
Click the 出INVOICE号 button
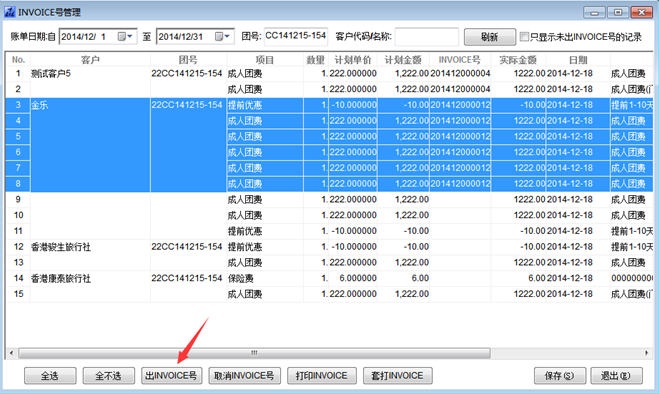click(171, 375)
